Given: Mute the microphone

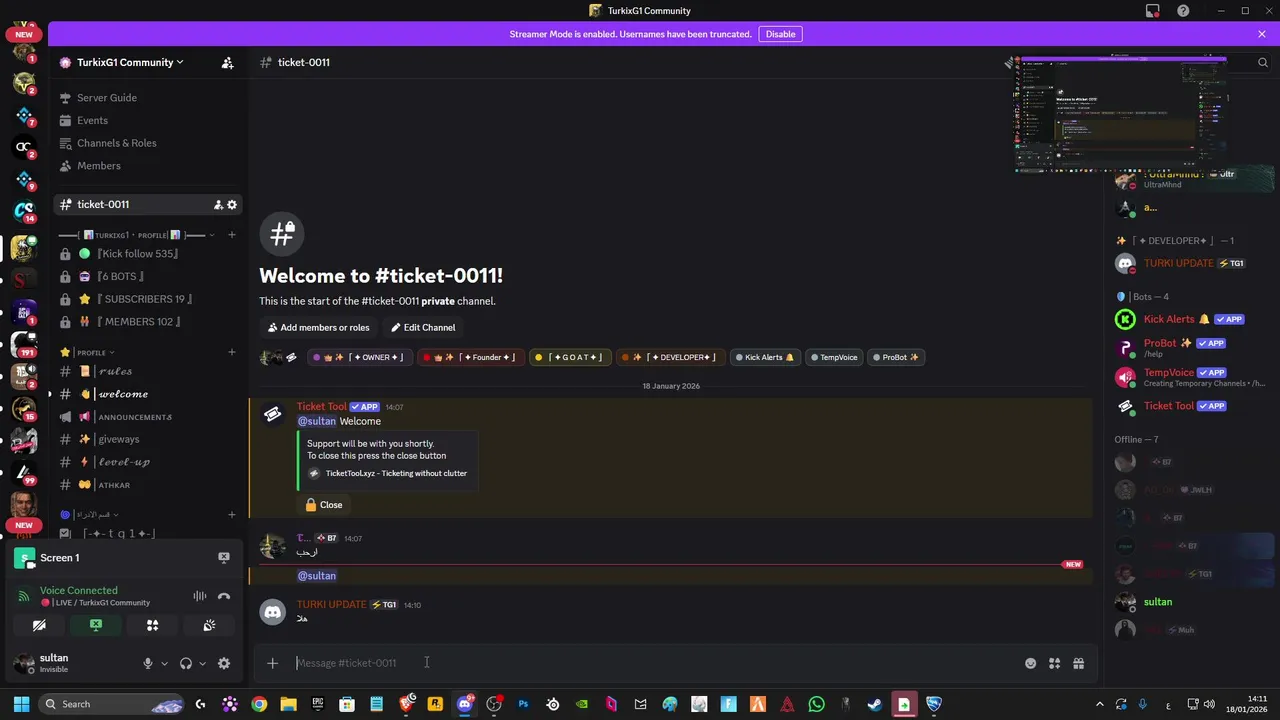Looking at the screenshot, I should (x=148, y=663).
